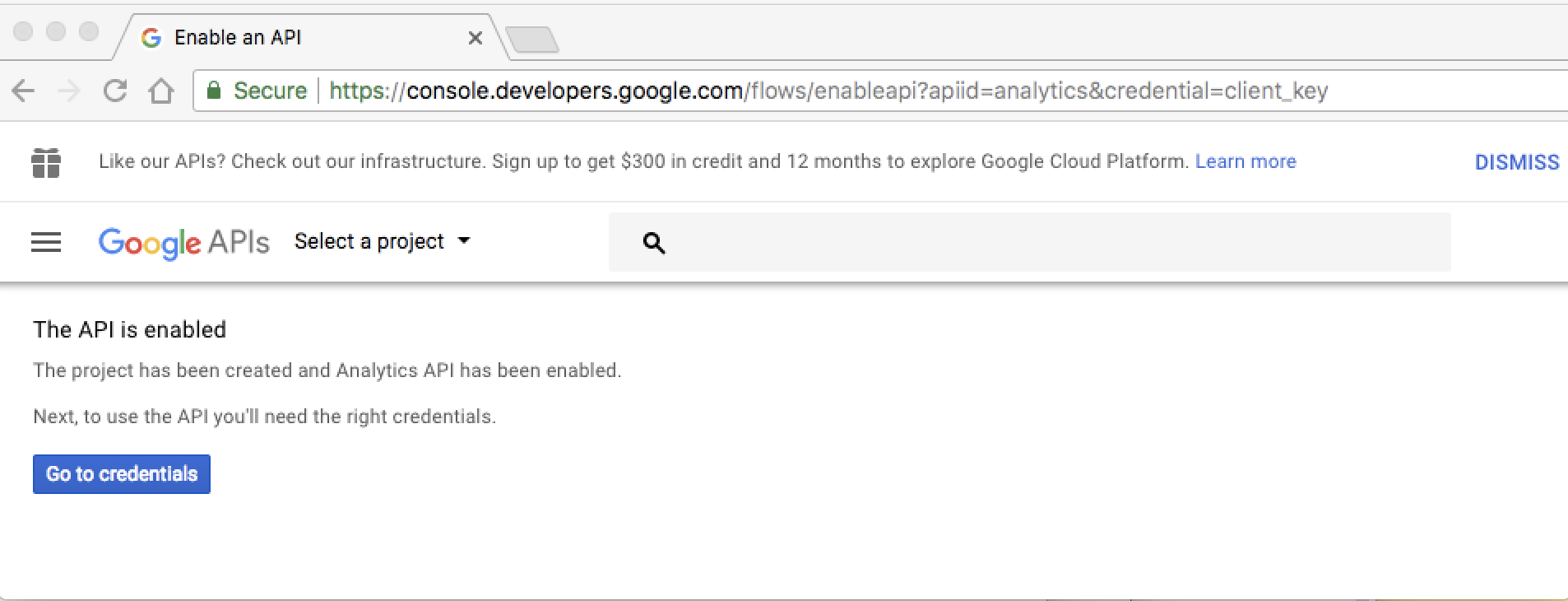The height and width of the screenshot is (601, 1568).
Task: Click the search magnifier icon
Action: point(654,243)
